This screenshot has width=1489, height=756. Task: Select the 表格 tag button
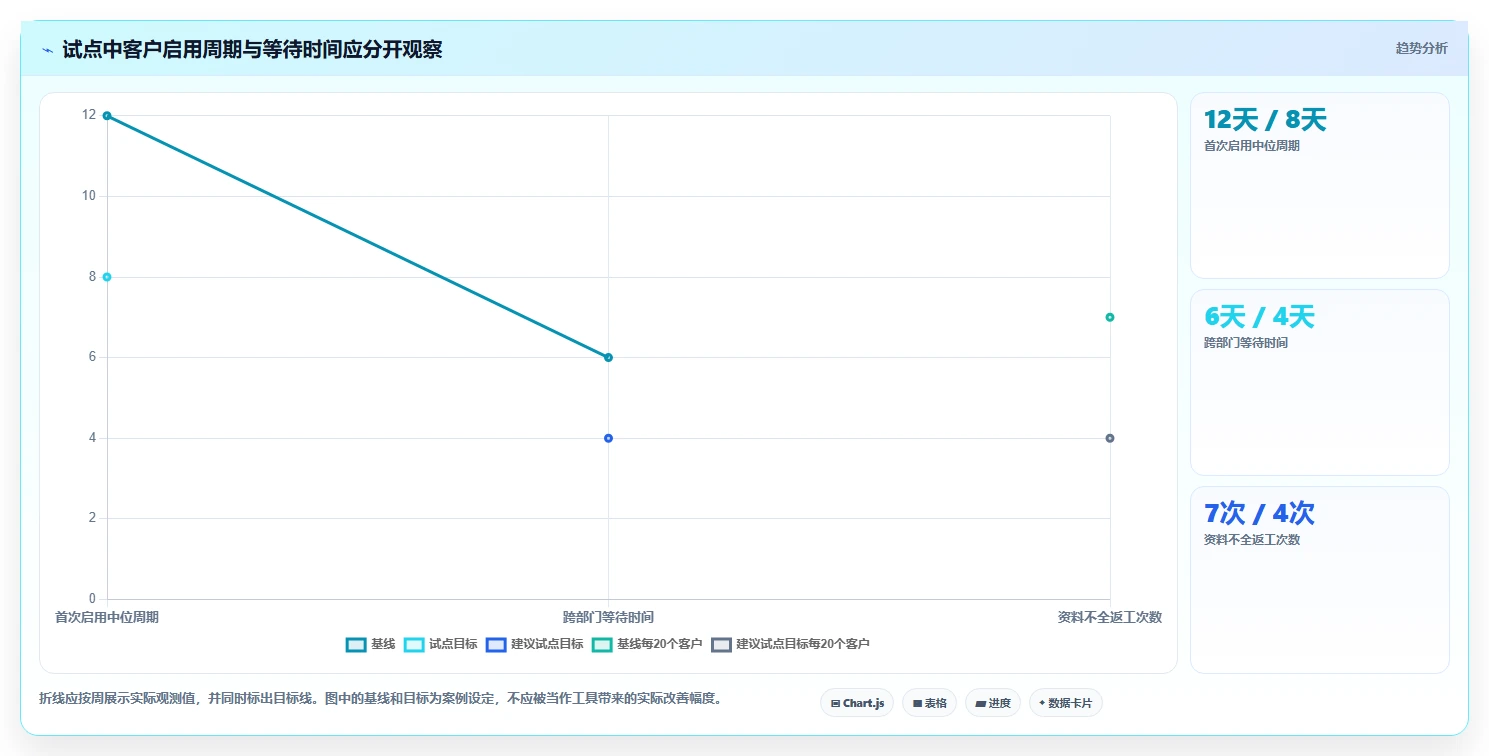(929, 703)
